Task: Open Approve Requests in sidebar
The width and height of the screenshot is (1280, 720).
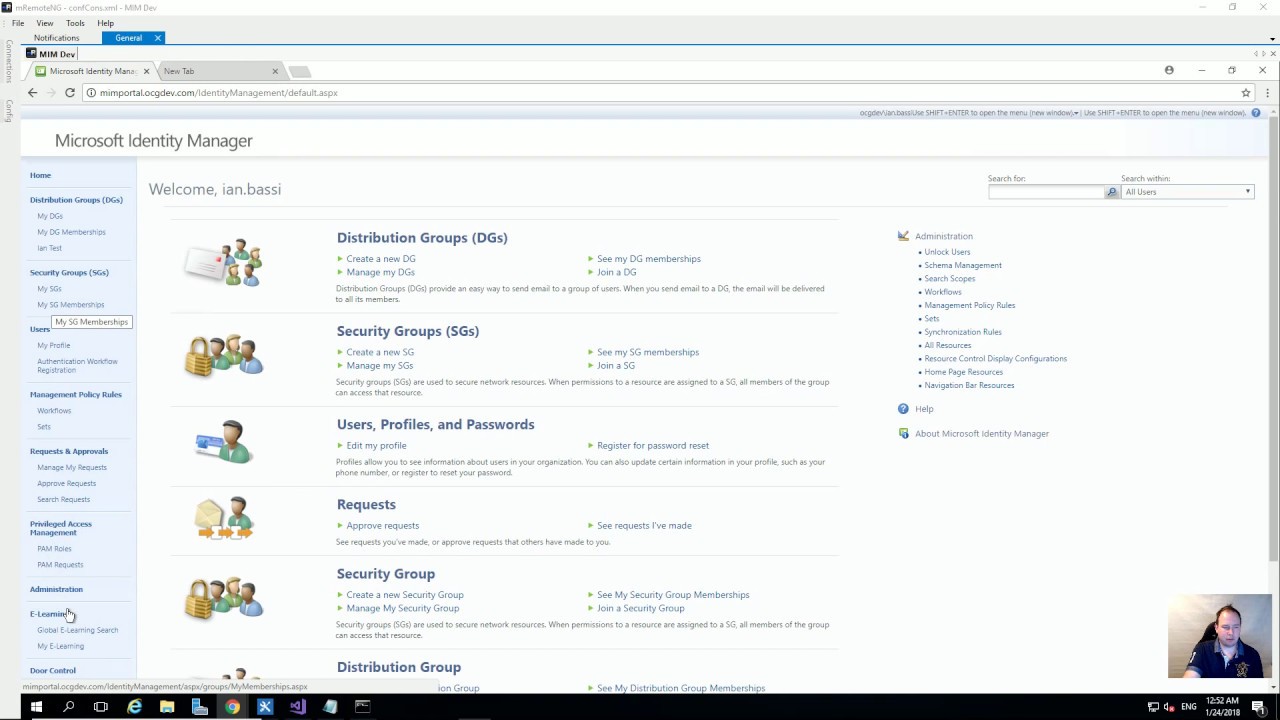Action: [x=67, y=484]
